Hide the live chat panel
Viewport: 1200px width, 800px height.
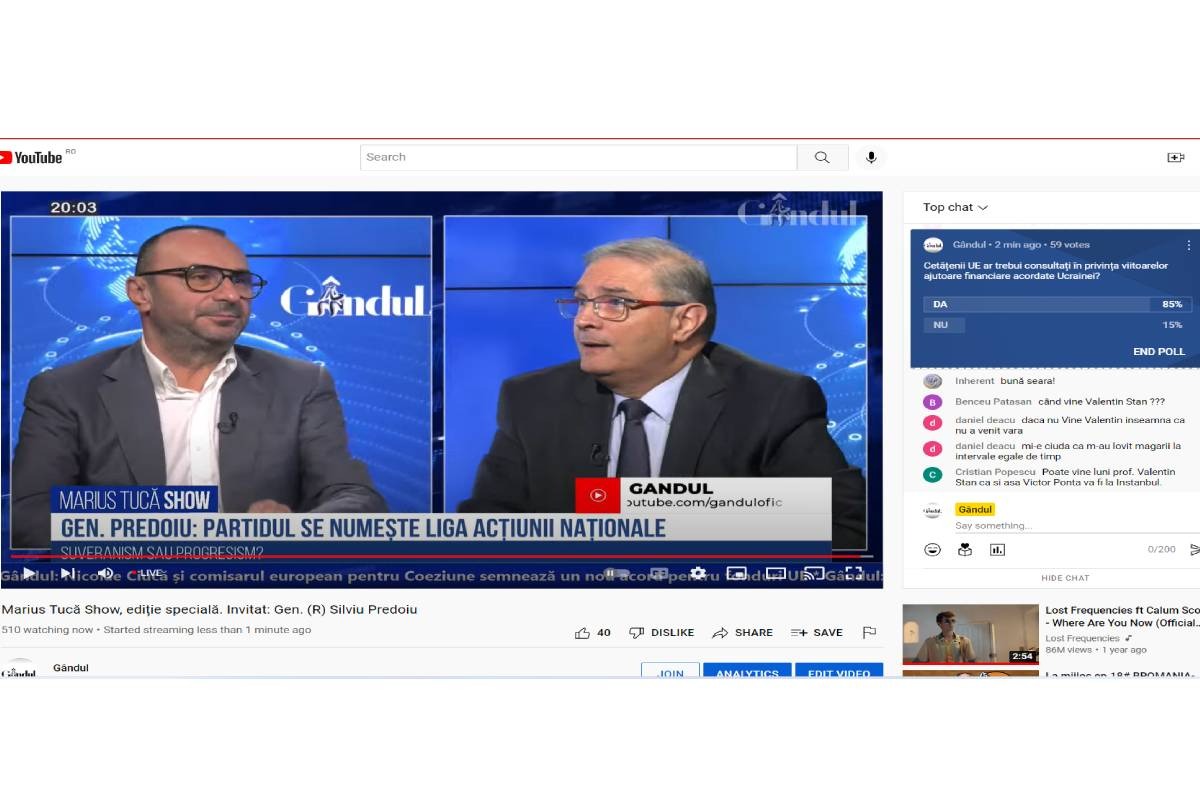1065,578
